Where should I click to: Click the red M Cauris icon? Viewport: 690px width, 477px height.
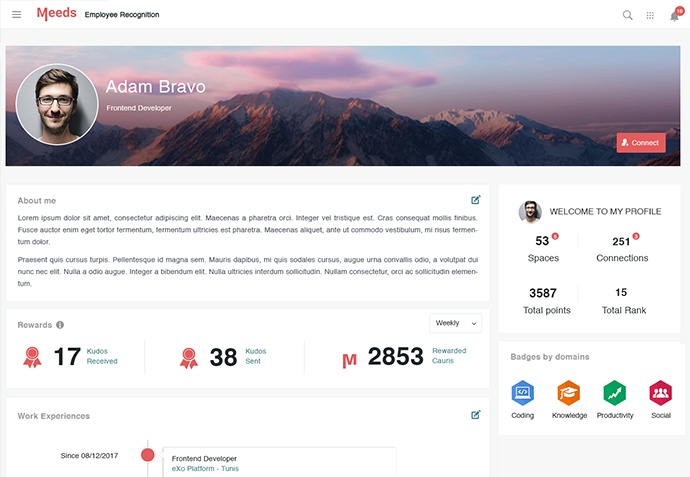pyautogui.click(x=349, y=360)
